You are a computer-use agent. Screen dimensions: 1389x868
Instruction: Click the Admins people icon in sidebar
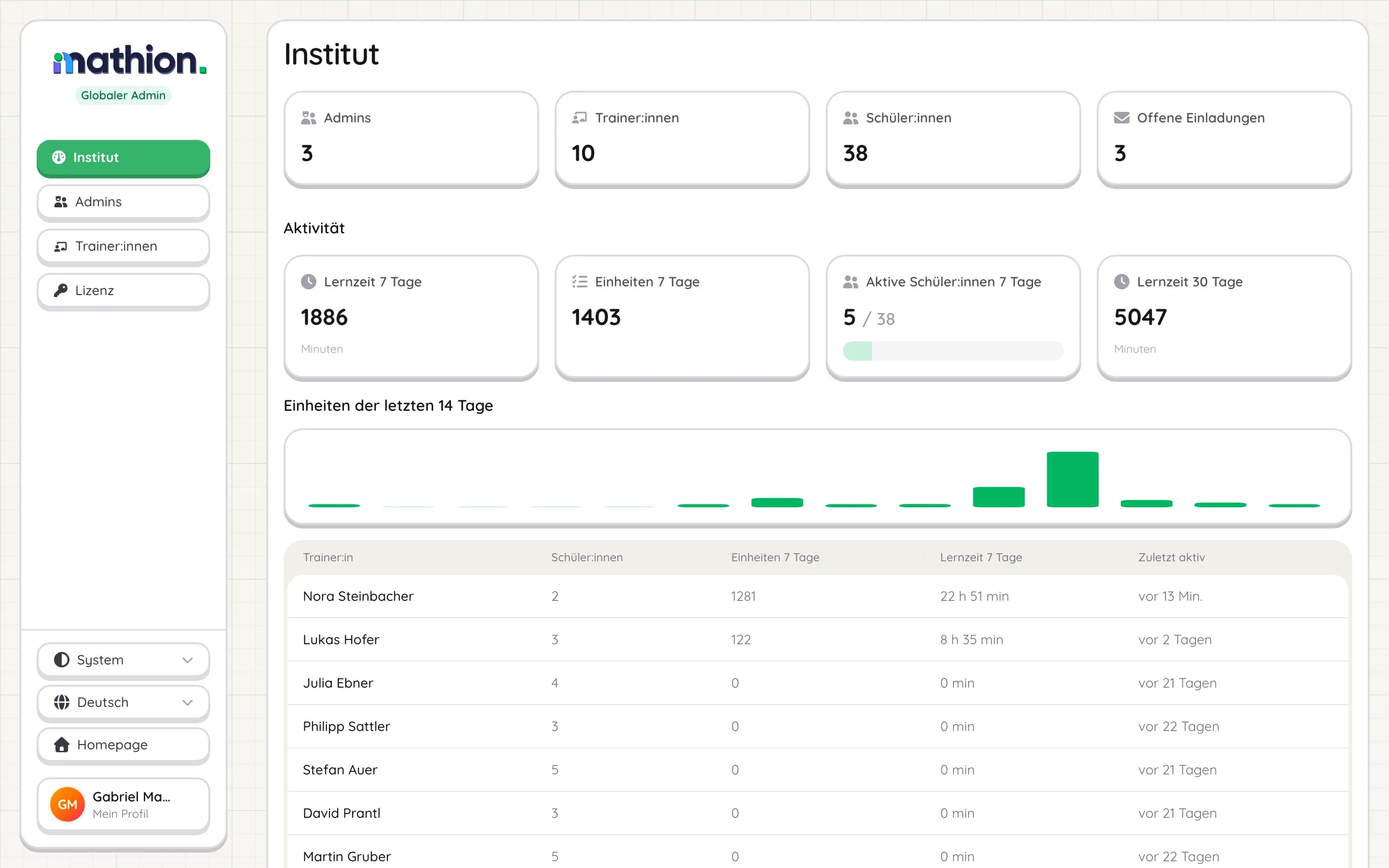click(60, 202)
